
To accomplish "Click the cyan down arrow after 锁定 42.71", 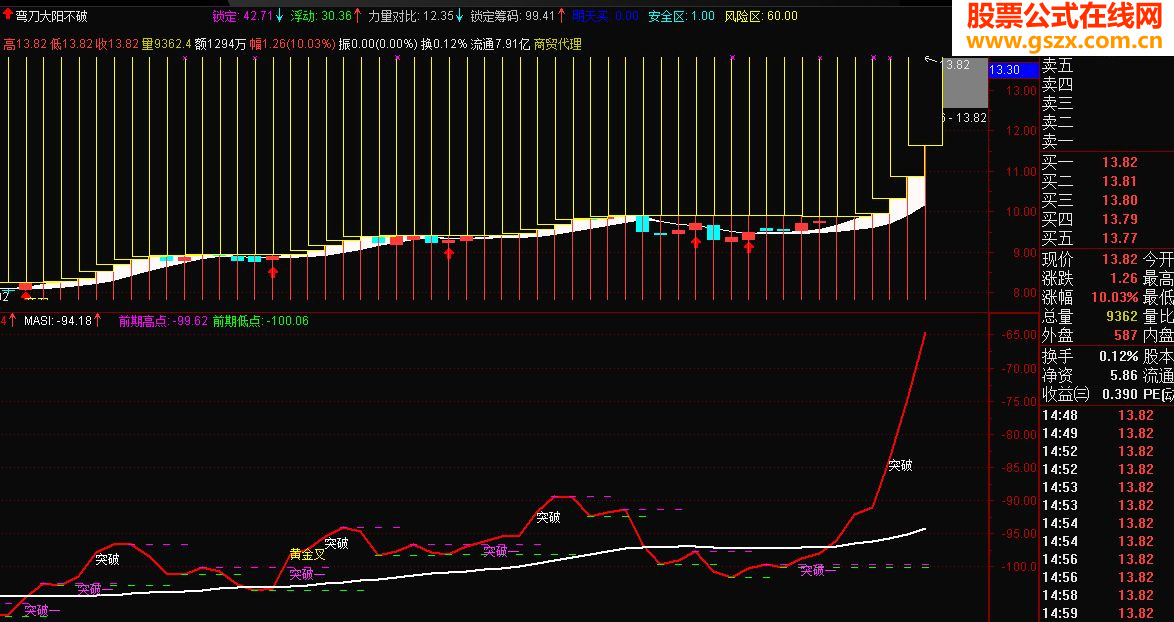I will point(279,16).
